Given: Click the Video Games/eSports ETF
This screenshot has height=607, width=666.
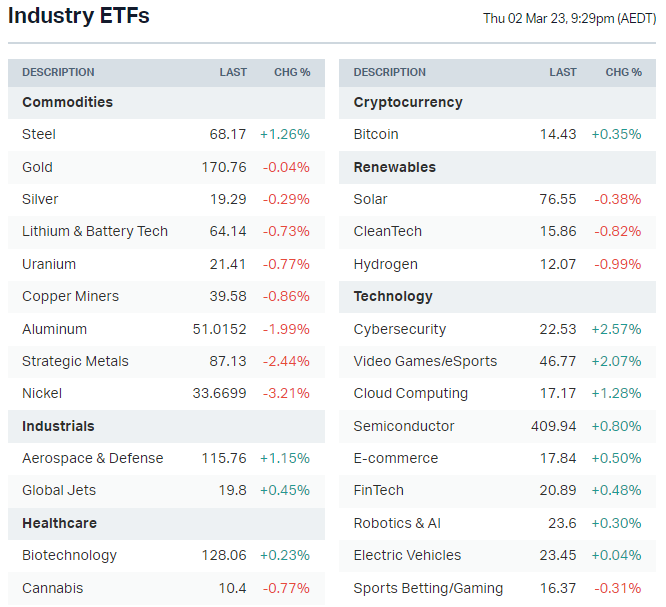Looking at the screenshot, I should tap(425, 361).
